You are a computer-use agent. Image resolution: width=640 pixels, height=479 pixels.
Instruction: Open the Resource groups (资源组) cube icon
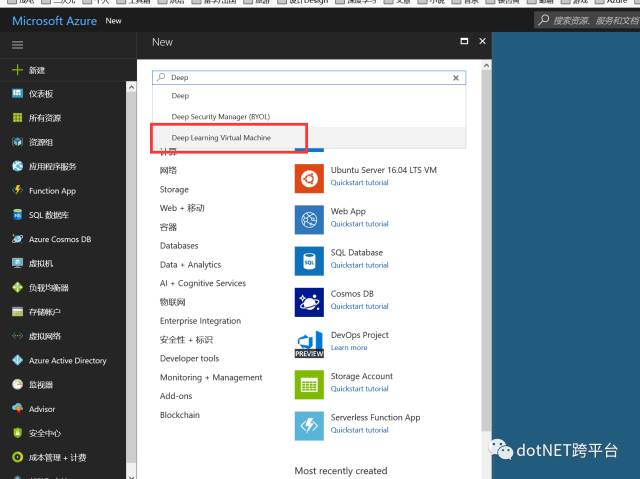(17, 142)
